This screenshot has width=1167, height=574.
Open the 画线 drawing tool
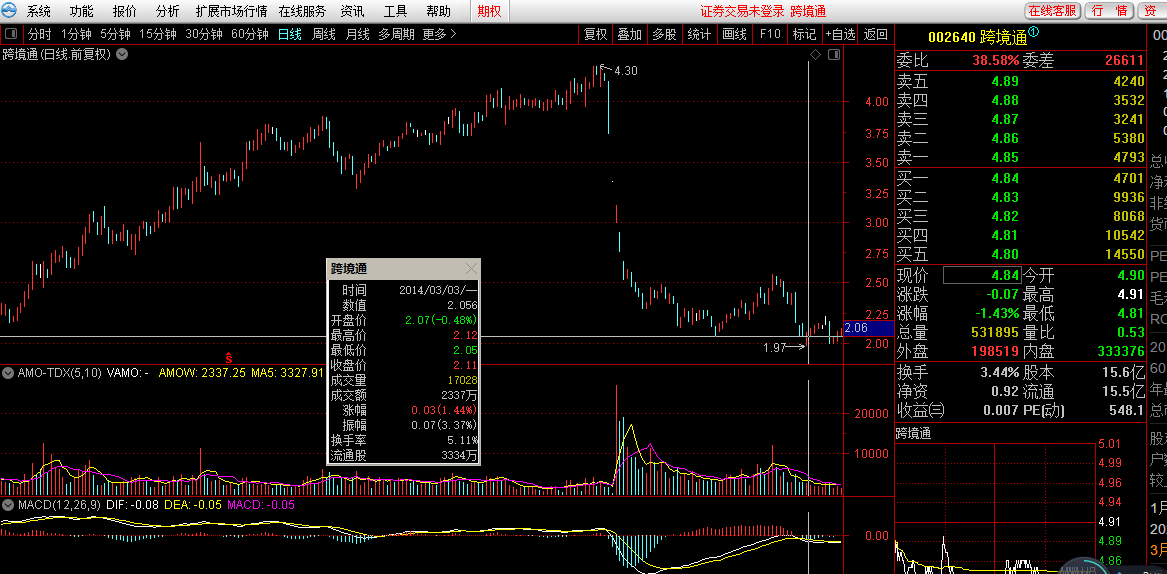(x=734, y=34)
